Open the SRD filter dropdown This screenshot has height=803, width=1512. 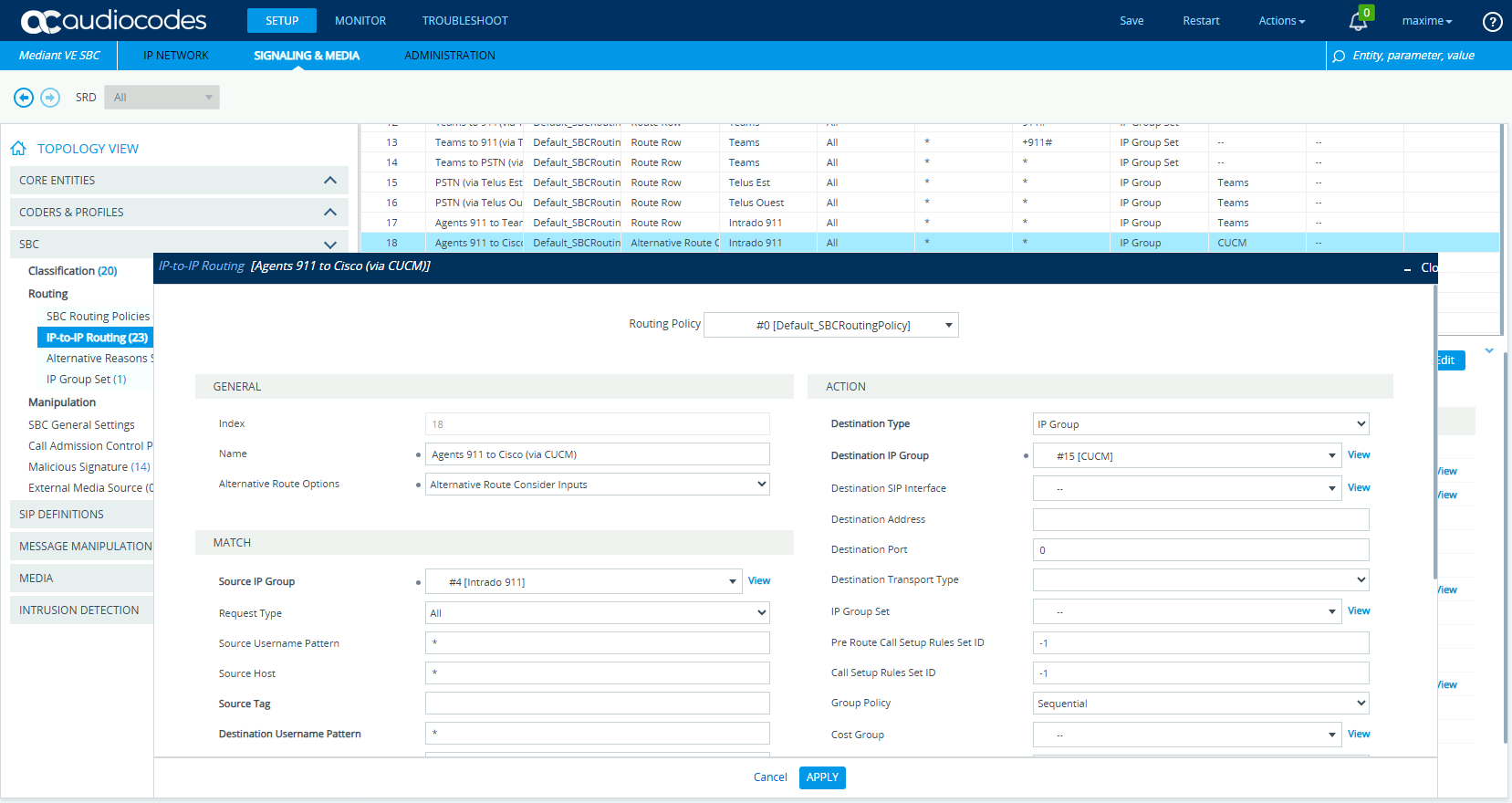tap(162, 98)
